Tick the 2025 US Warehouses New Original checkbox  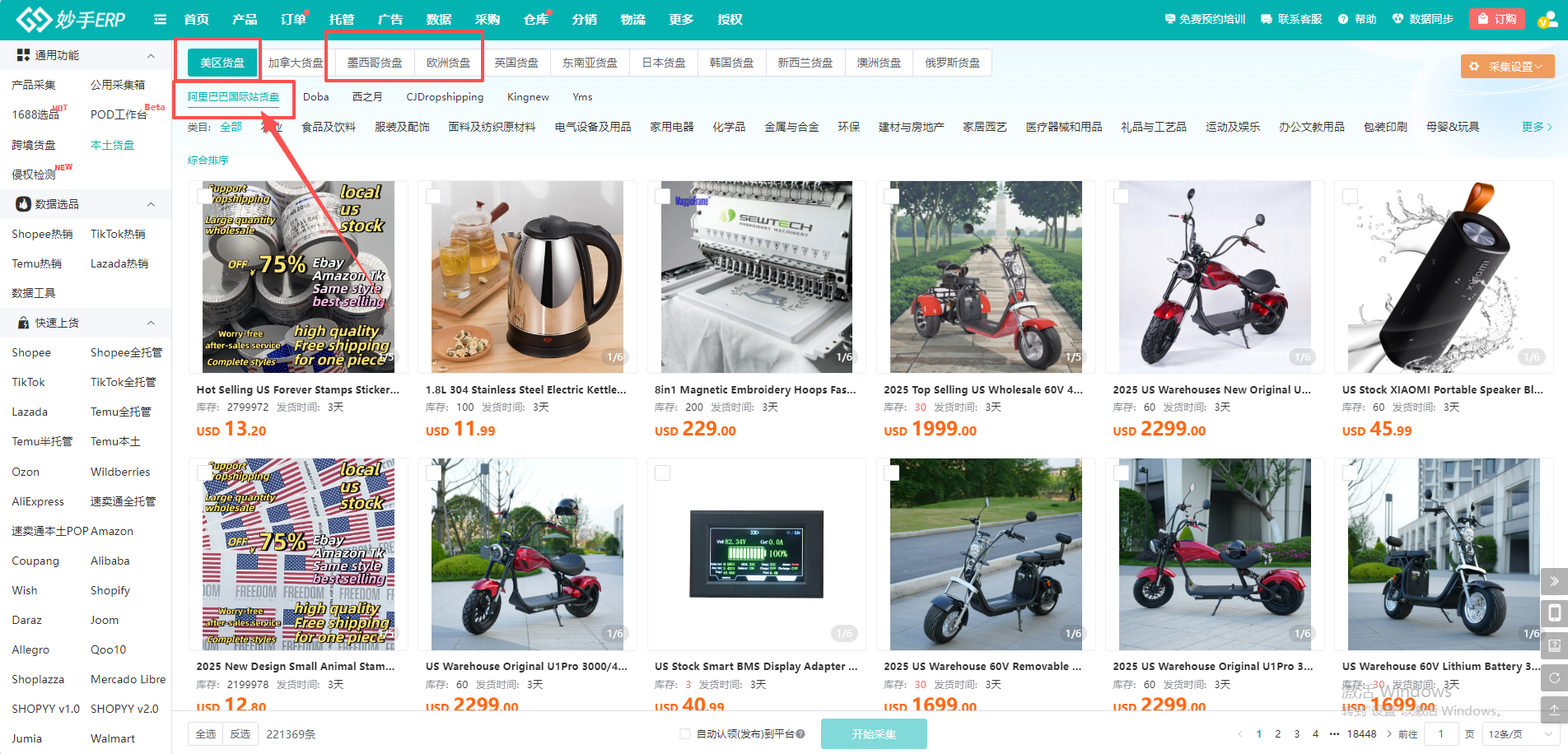pyautogui.click(x=1121, y=196)
